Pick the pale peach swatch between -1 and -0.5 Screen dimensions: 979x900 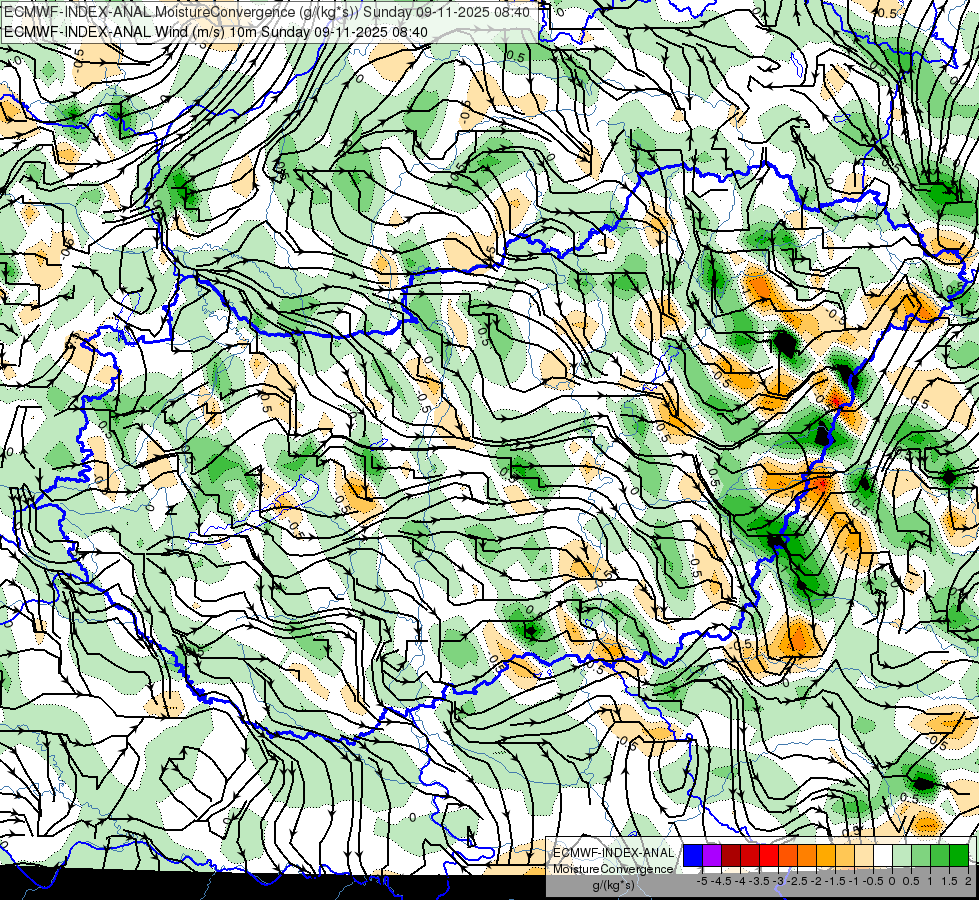pyautogui.click(x=863, y=855)
